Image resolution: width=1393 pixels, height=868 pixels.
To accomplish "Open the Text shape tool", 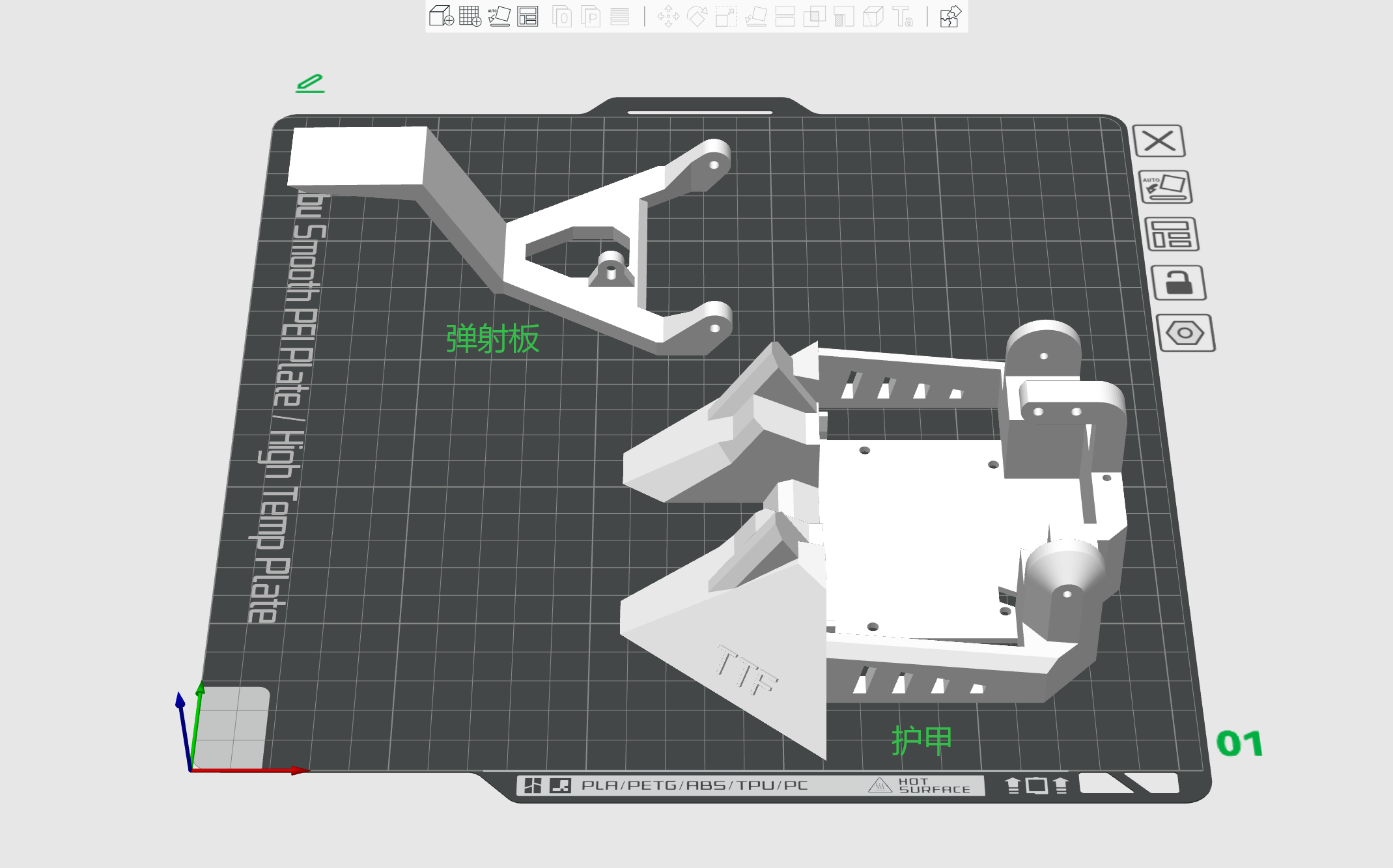I will click(903, 16).
